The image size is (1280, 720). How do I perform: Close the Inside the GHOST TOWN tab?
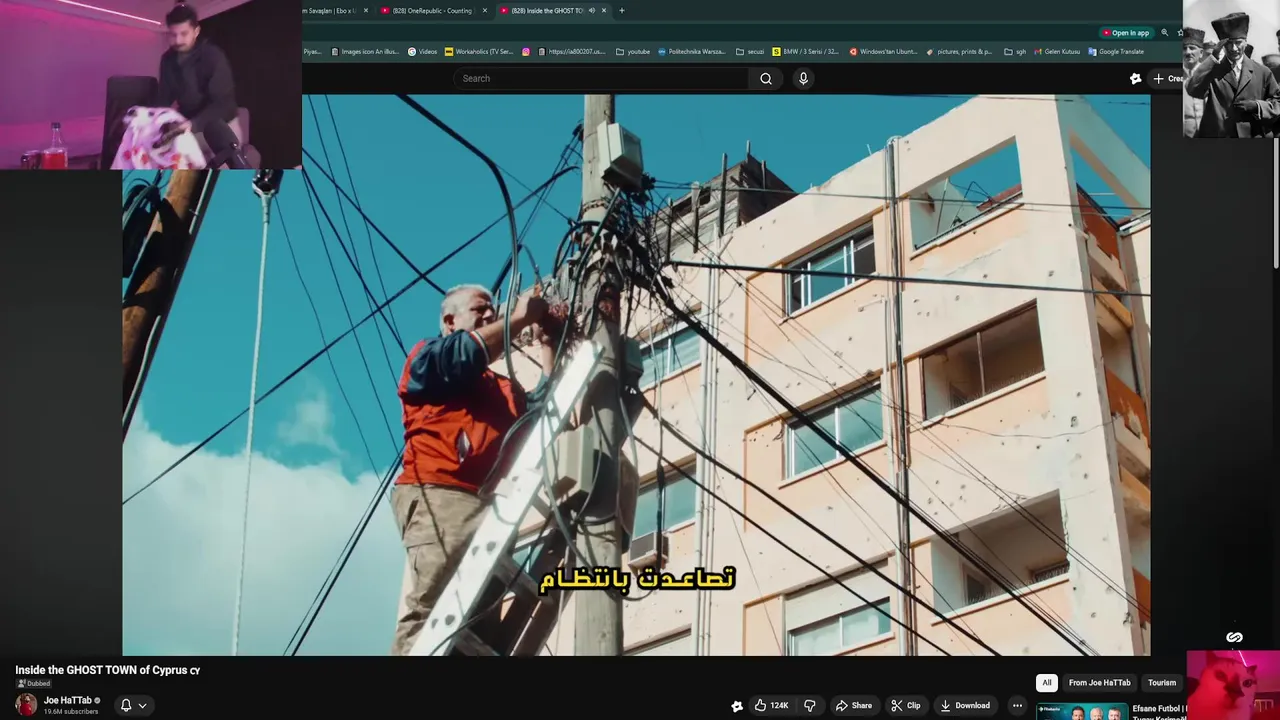604,11
